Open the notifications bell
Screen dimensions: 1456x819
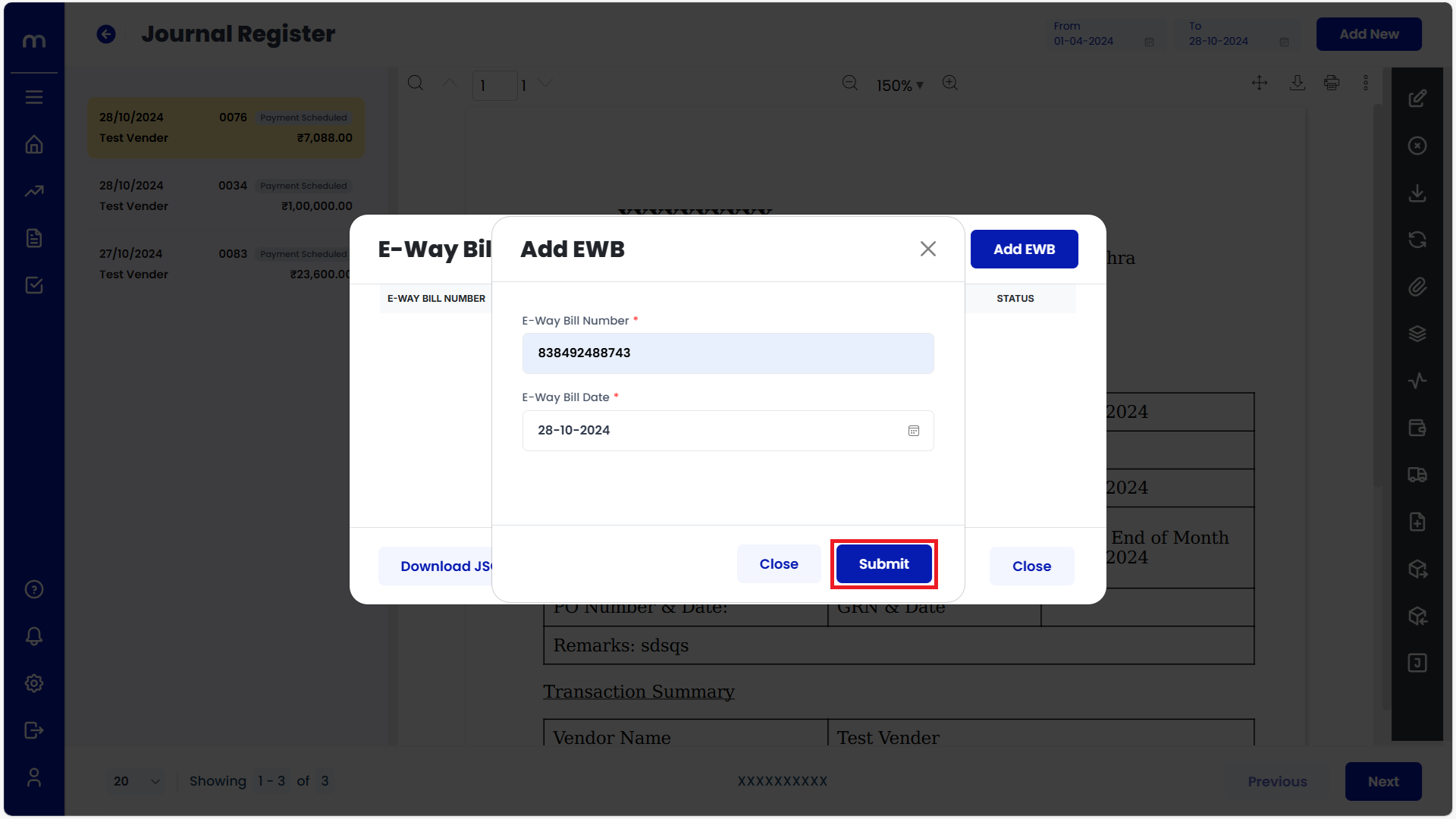click(x=33, y=636)
